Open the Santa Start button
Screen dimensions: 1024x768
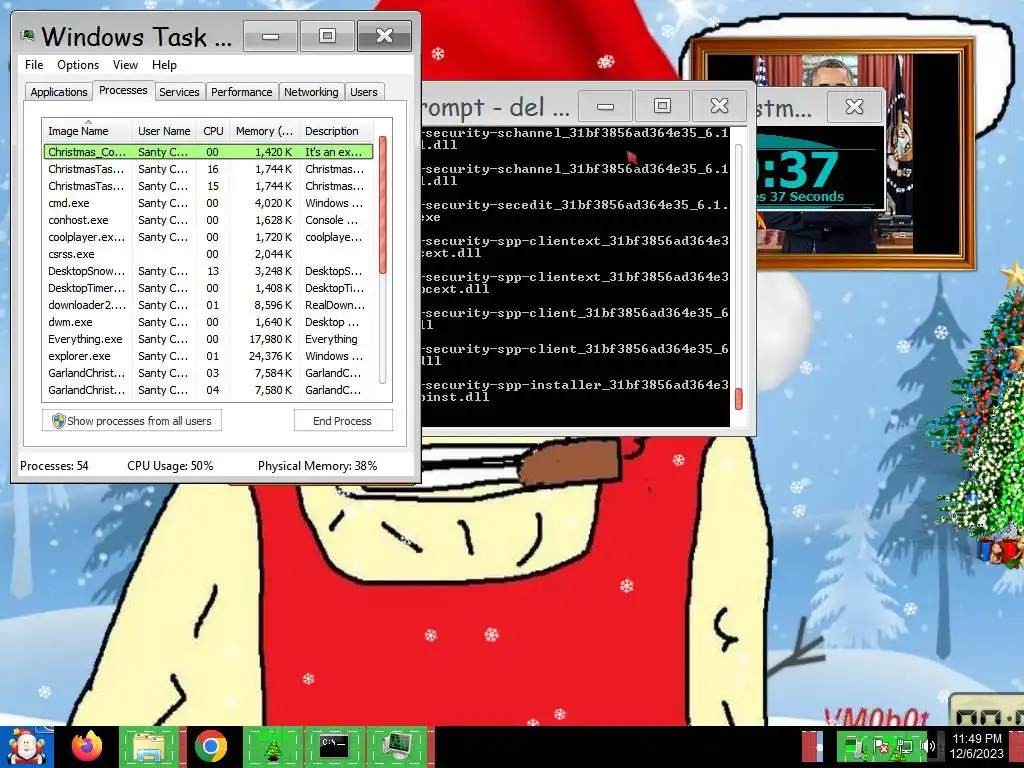click(x=27, y=746)
